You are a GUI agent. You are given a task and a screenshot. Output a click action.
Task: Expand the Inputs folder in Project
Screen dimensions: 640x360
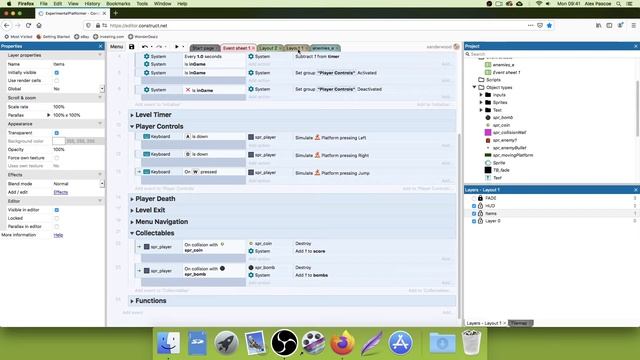481,95
